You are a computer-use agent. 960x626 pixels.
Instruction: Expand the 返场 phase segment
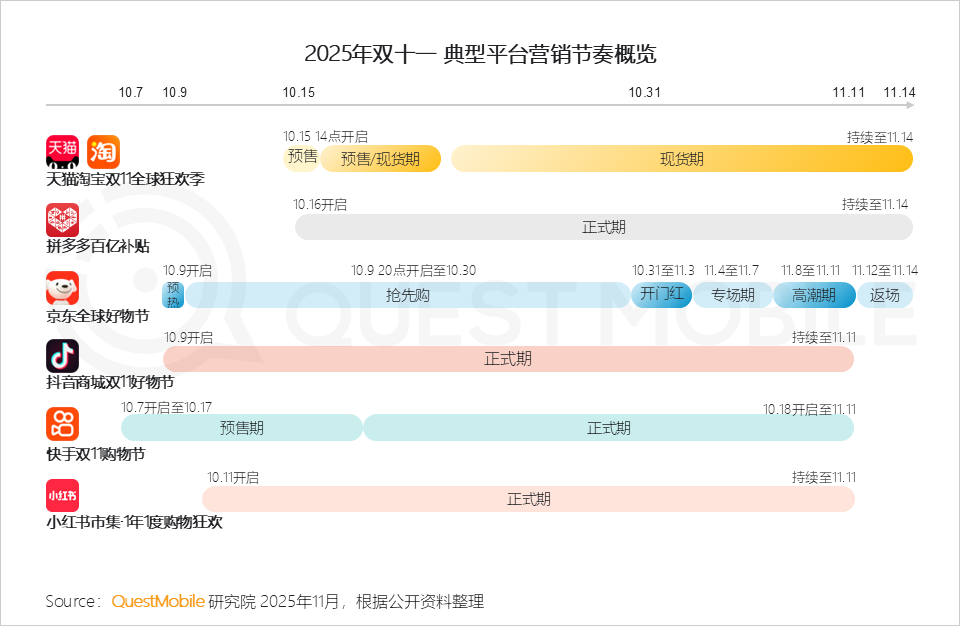pyautogui.click(x=884, y=294)
